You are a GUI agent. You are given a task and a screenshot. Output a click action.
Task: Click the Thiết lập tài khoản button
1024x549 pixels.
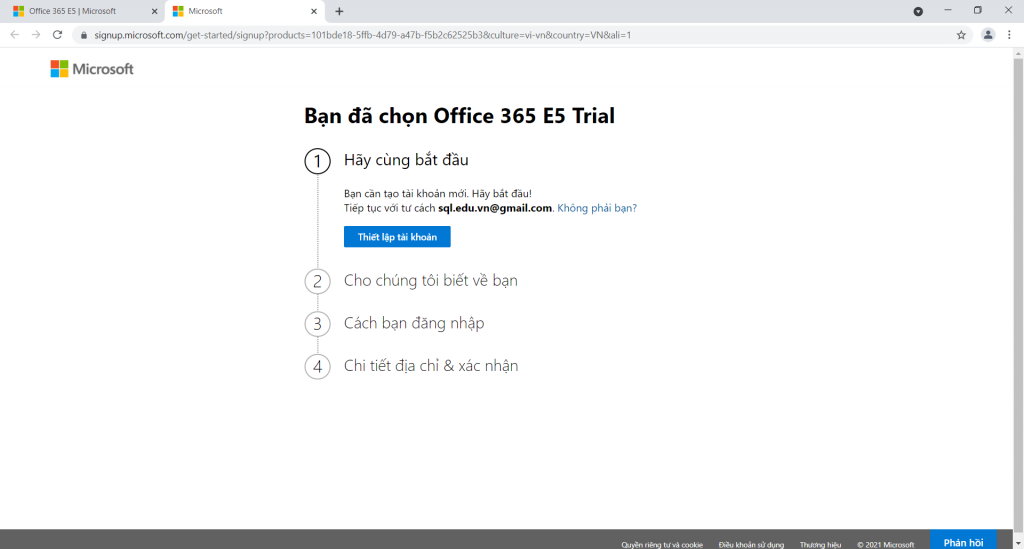coord(397,237)
